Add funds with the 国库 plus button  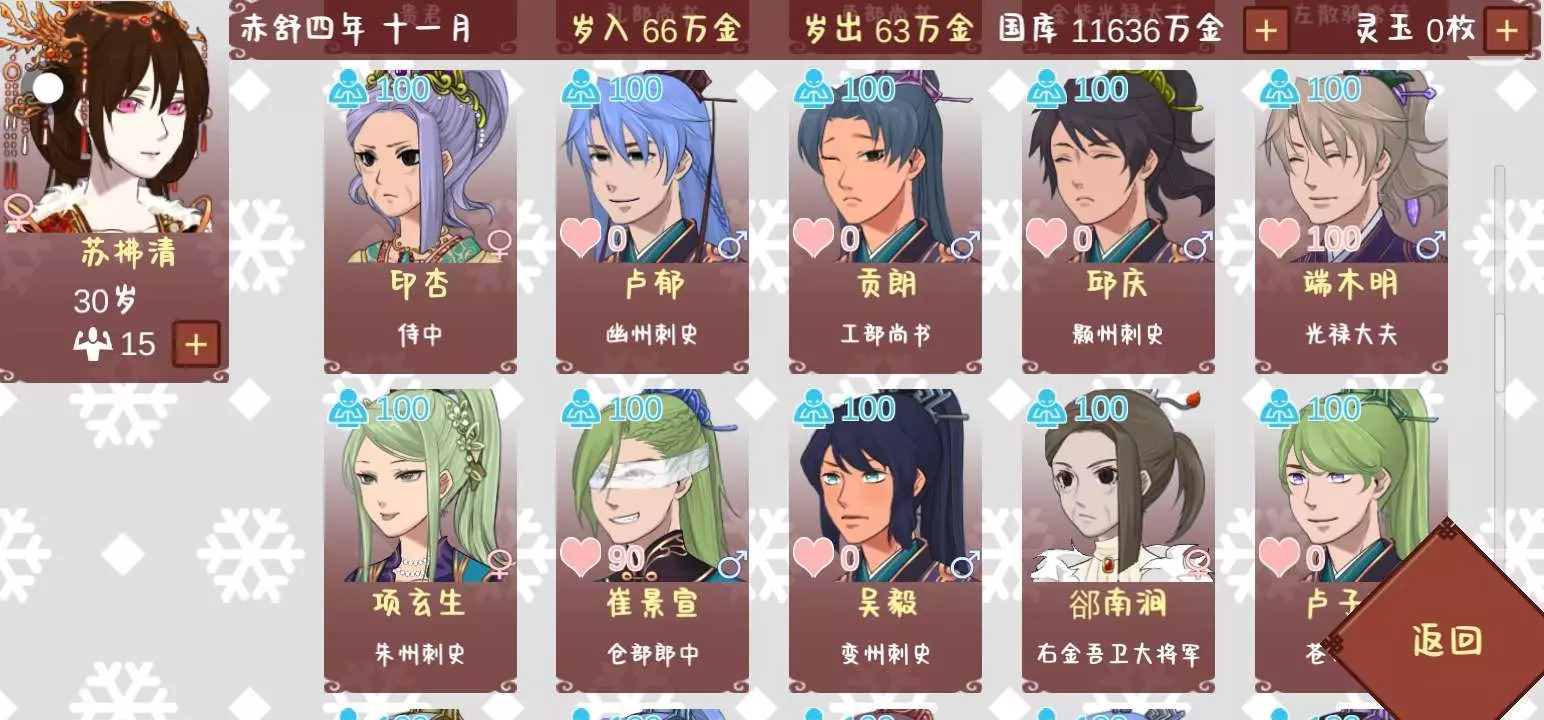click(x=1266, y=30)
